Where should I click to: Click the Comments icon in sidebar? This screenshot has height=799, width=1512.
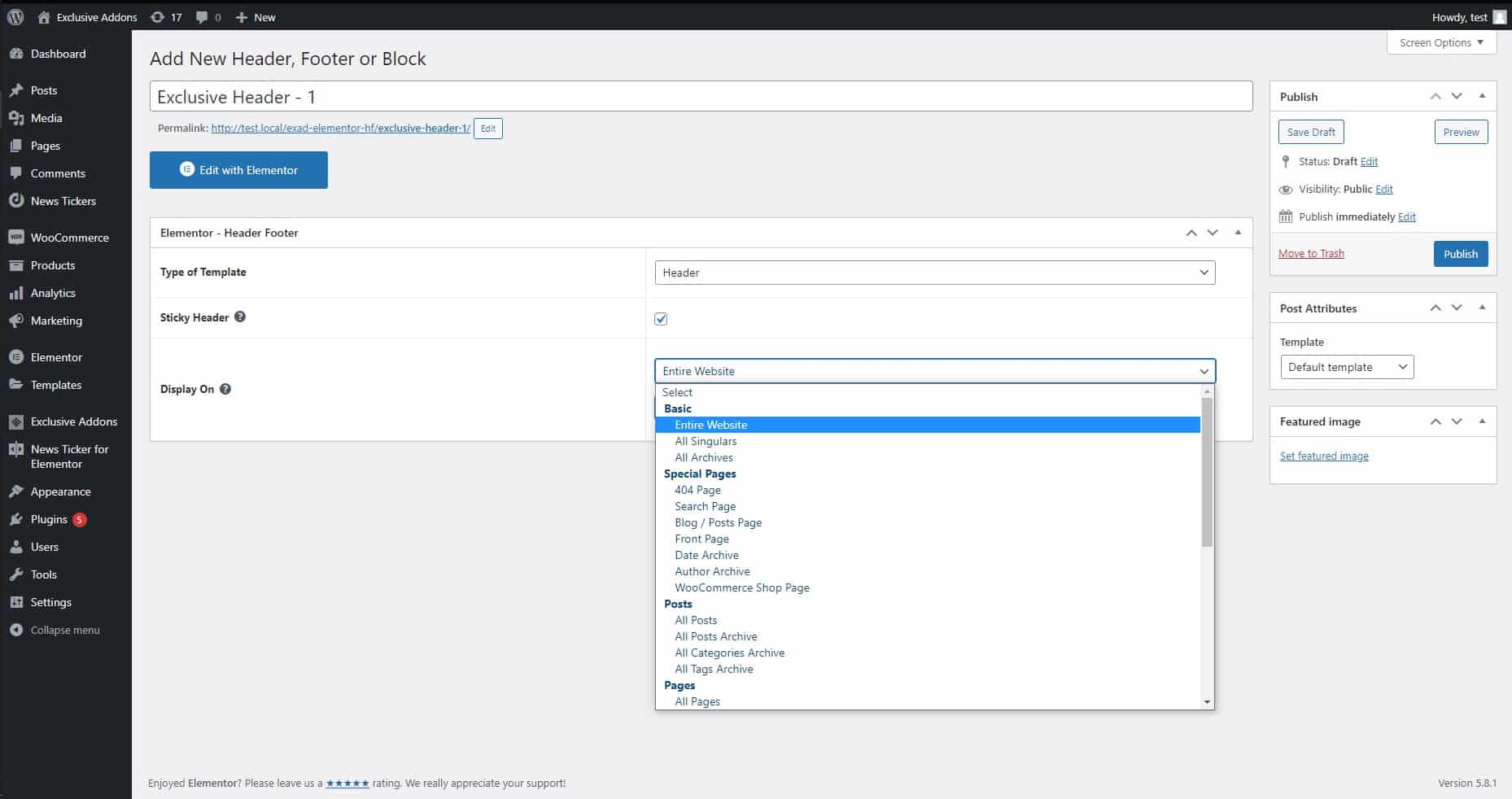point(16,173)
